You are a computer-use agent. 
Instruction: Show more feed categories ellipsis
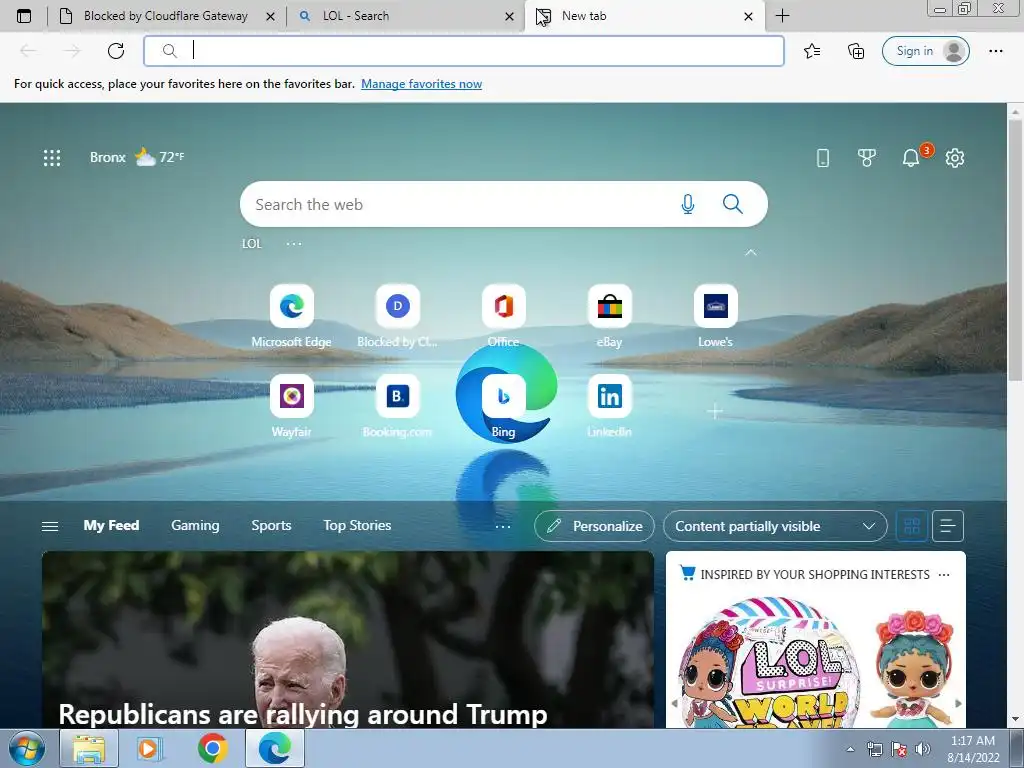[x=503, y=526]
